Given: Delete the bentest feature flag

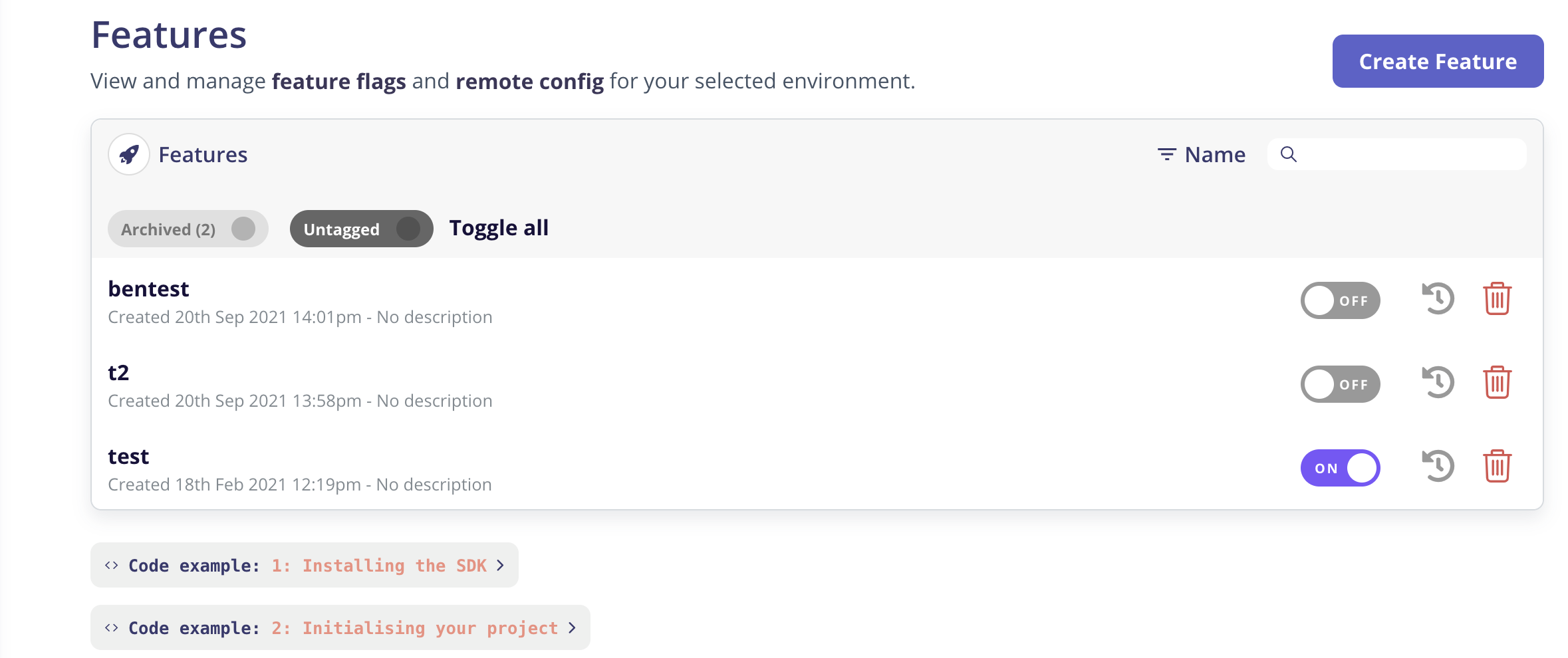Looking at the screenshot, I should (x=1497, y=300).
